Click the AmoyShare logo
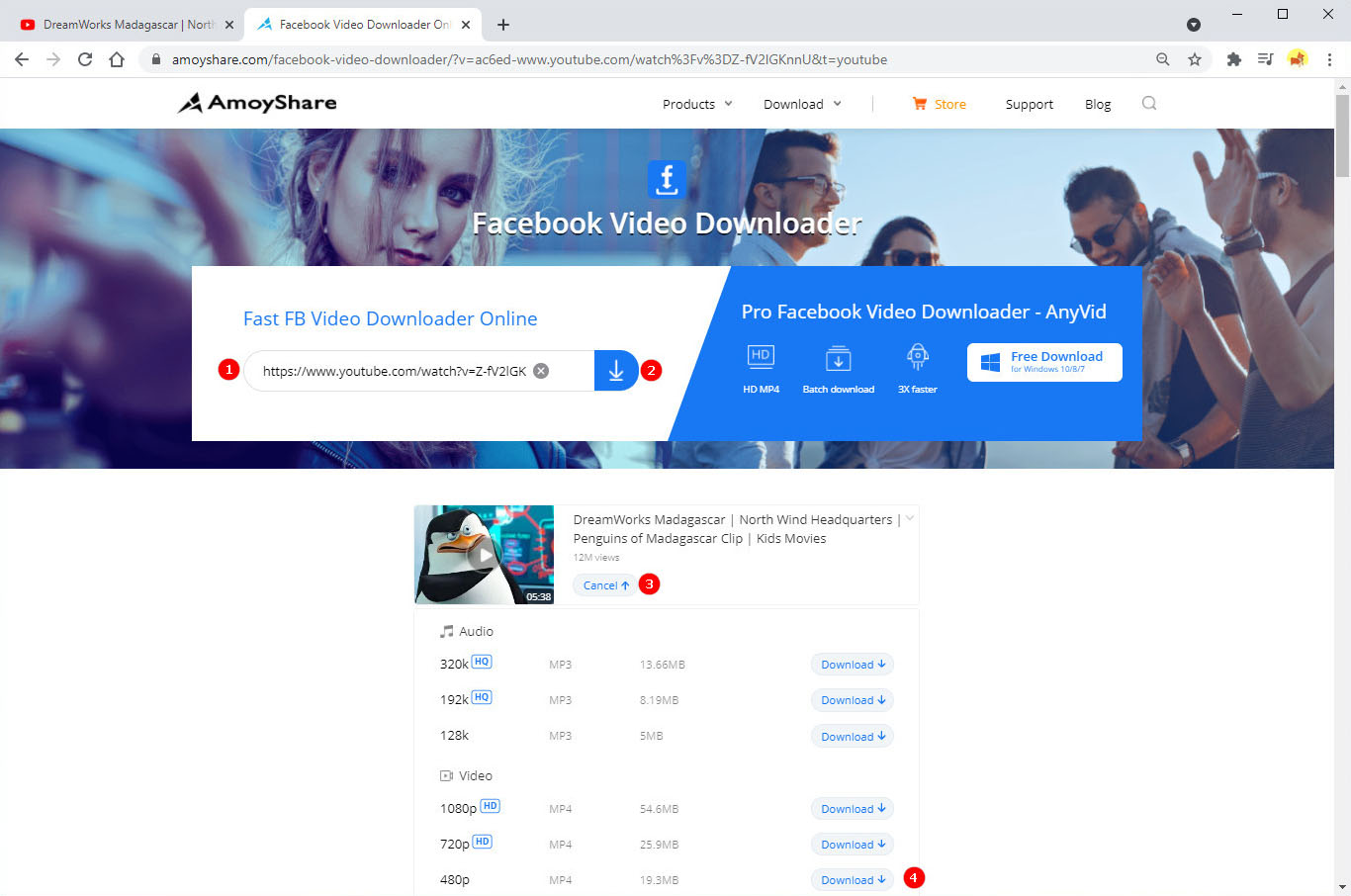 (257, 103)
